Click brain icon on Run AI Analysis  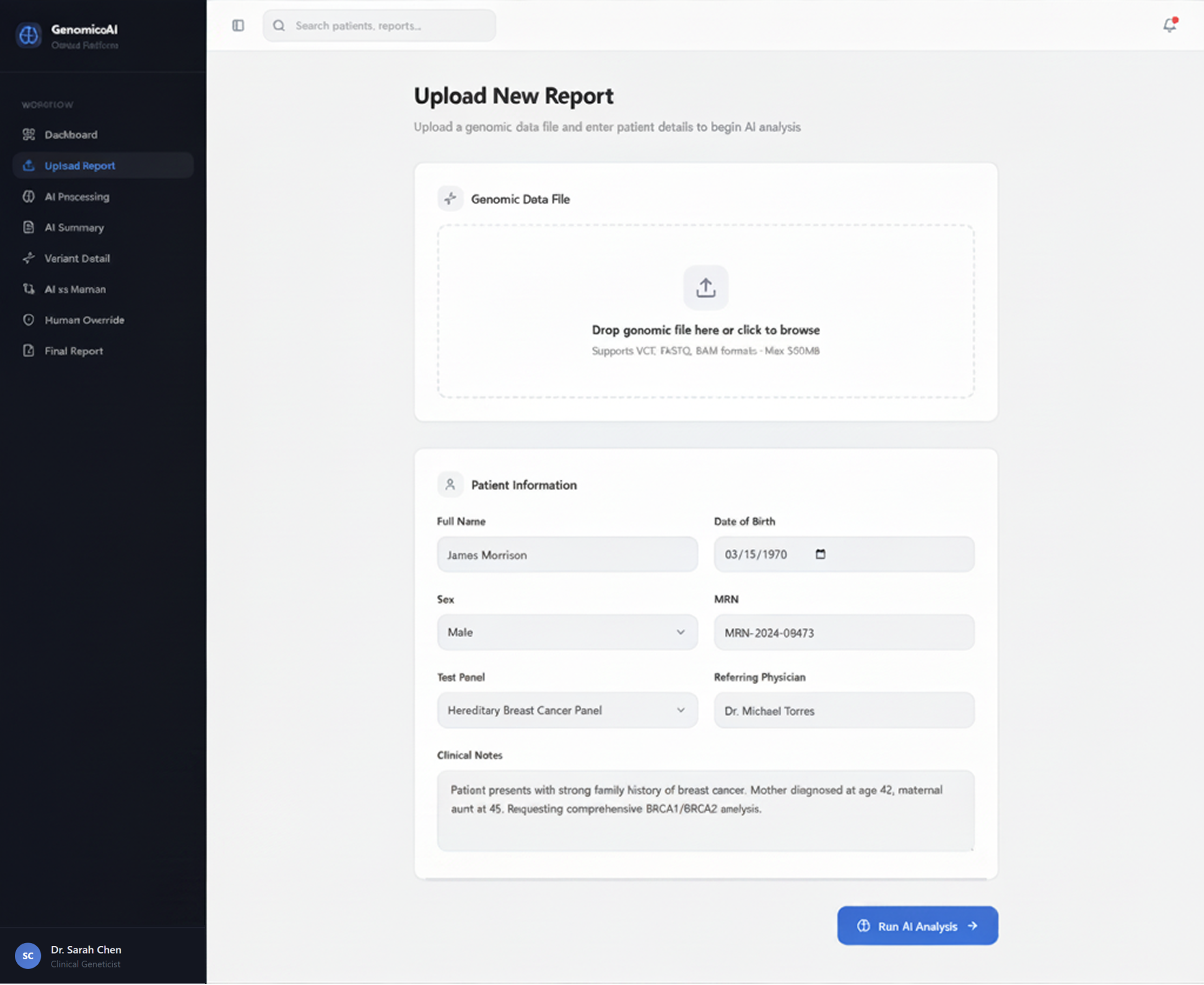click(863, 925)
